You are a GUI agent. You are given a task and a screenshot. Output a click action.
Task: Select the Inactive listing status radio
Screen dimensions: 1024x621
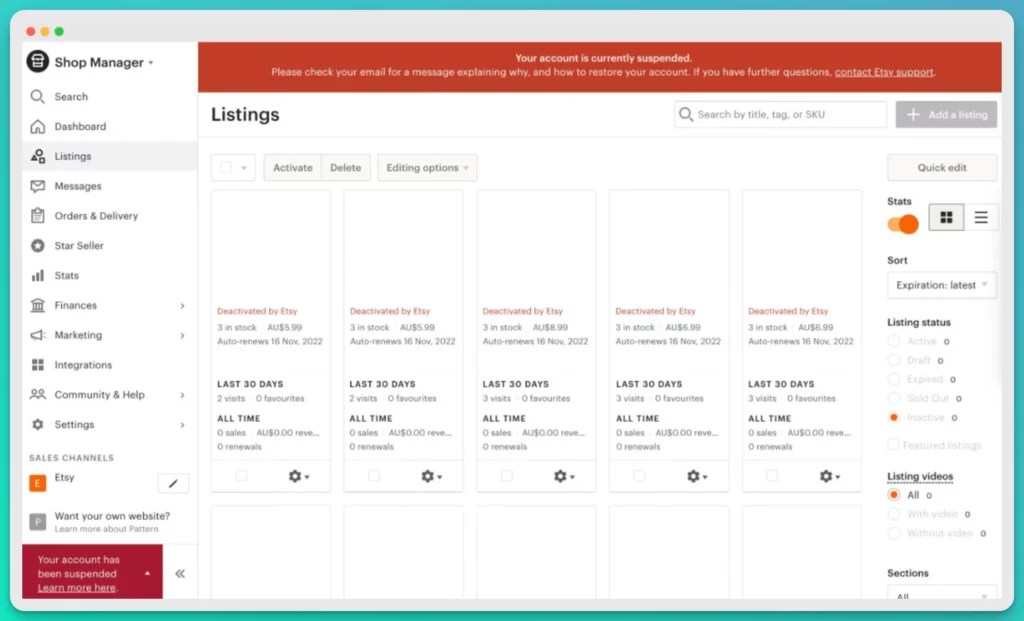tap(894, 417)
